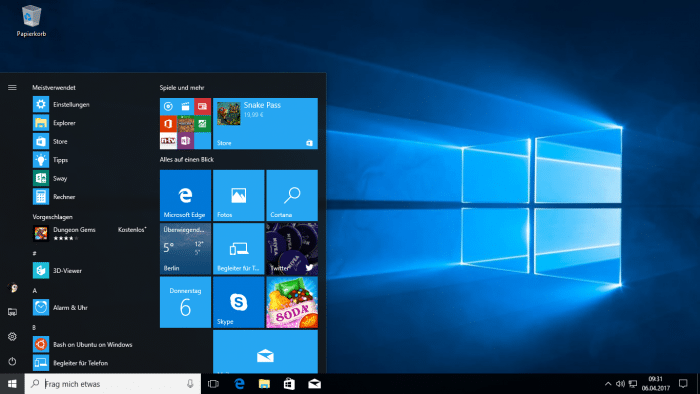Open the Twitter tile
The width and height of the screenshot is (700, 394).
pyautogui.click(x=292, y=249)
